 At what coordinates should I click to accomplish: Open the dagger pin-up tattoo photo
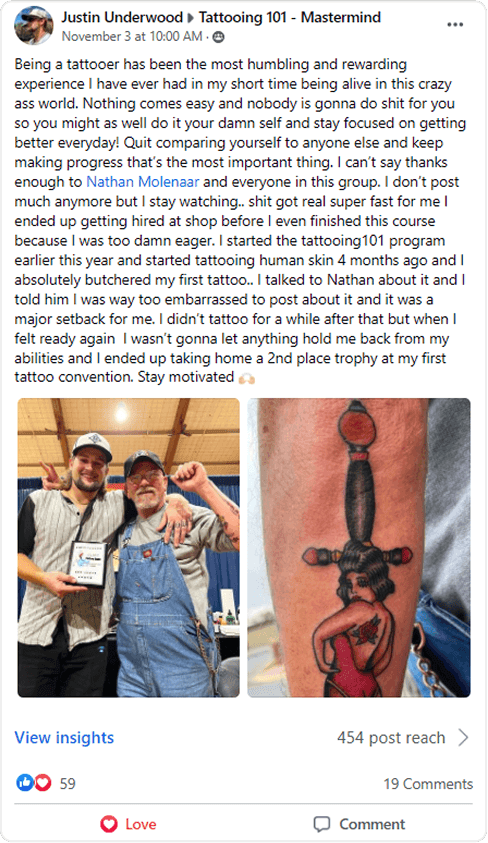tap(359, 547)
